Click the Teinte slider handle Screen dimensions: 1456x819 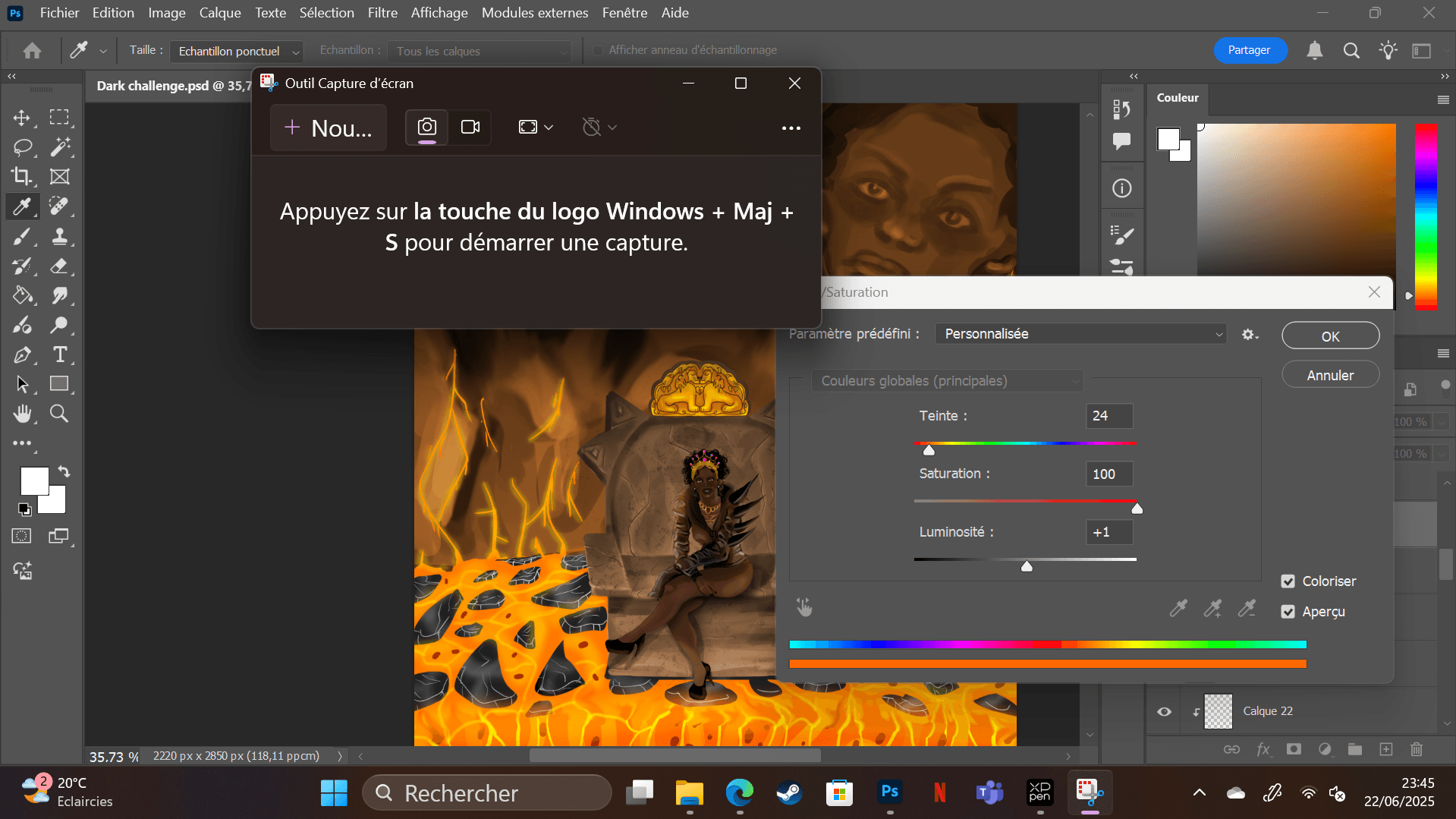pos(929,450)
